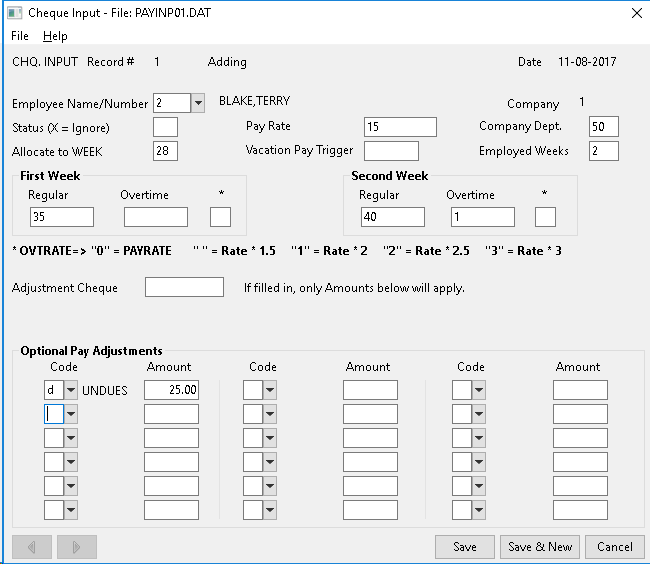Click the Second Week Overtime field

483,217
